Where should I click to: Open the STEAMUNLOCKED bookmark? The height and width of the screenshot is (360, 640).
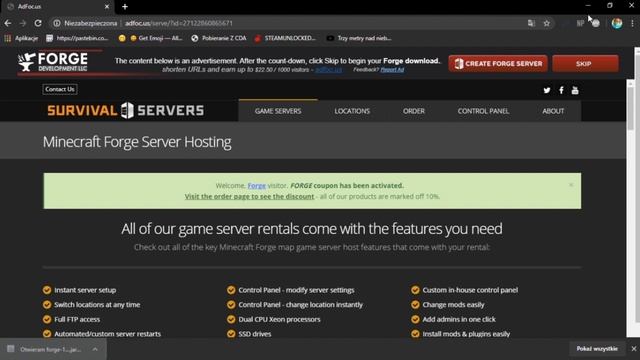point(285,38)
